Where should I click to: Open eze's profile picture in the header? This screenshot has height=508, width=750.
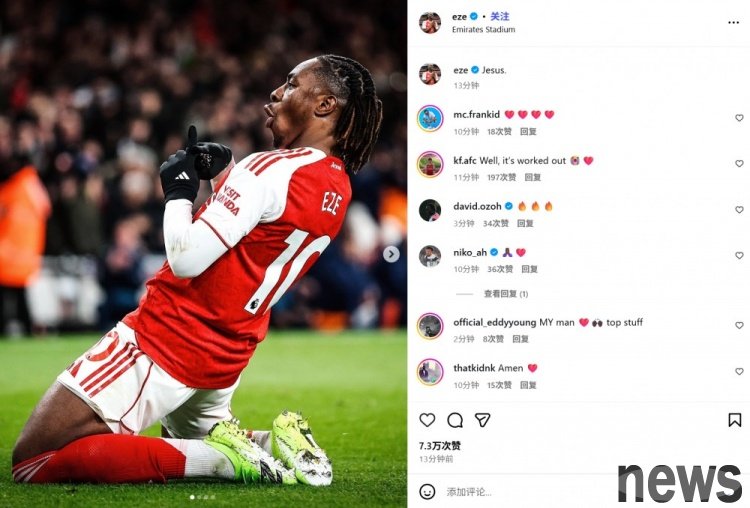430,22
